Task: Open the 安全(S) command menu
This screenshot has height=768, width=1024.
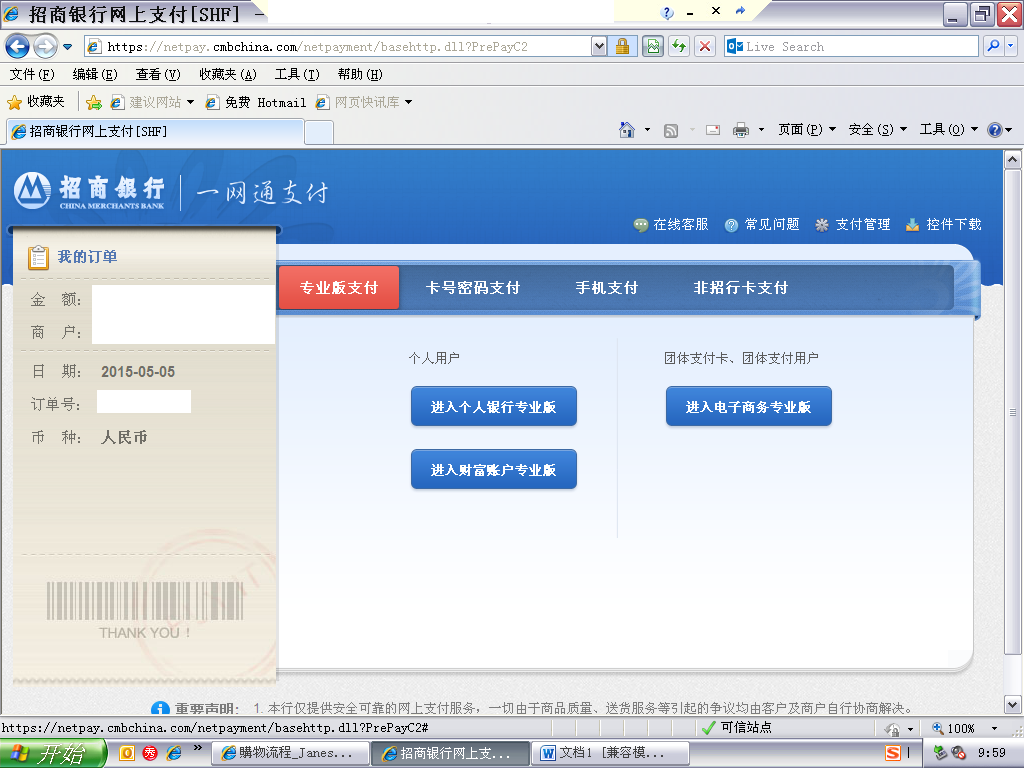Action: [x=878, y=129]
